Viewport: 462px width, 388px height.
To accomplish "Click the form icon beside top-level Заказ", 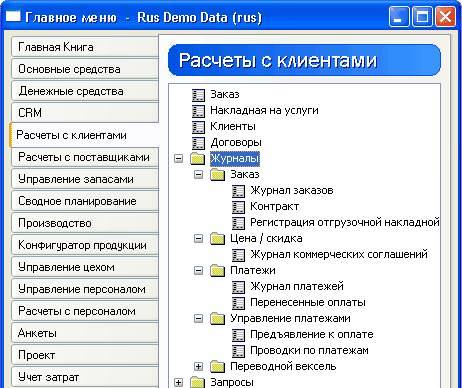I will coord(198,95).
